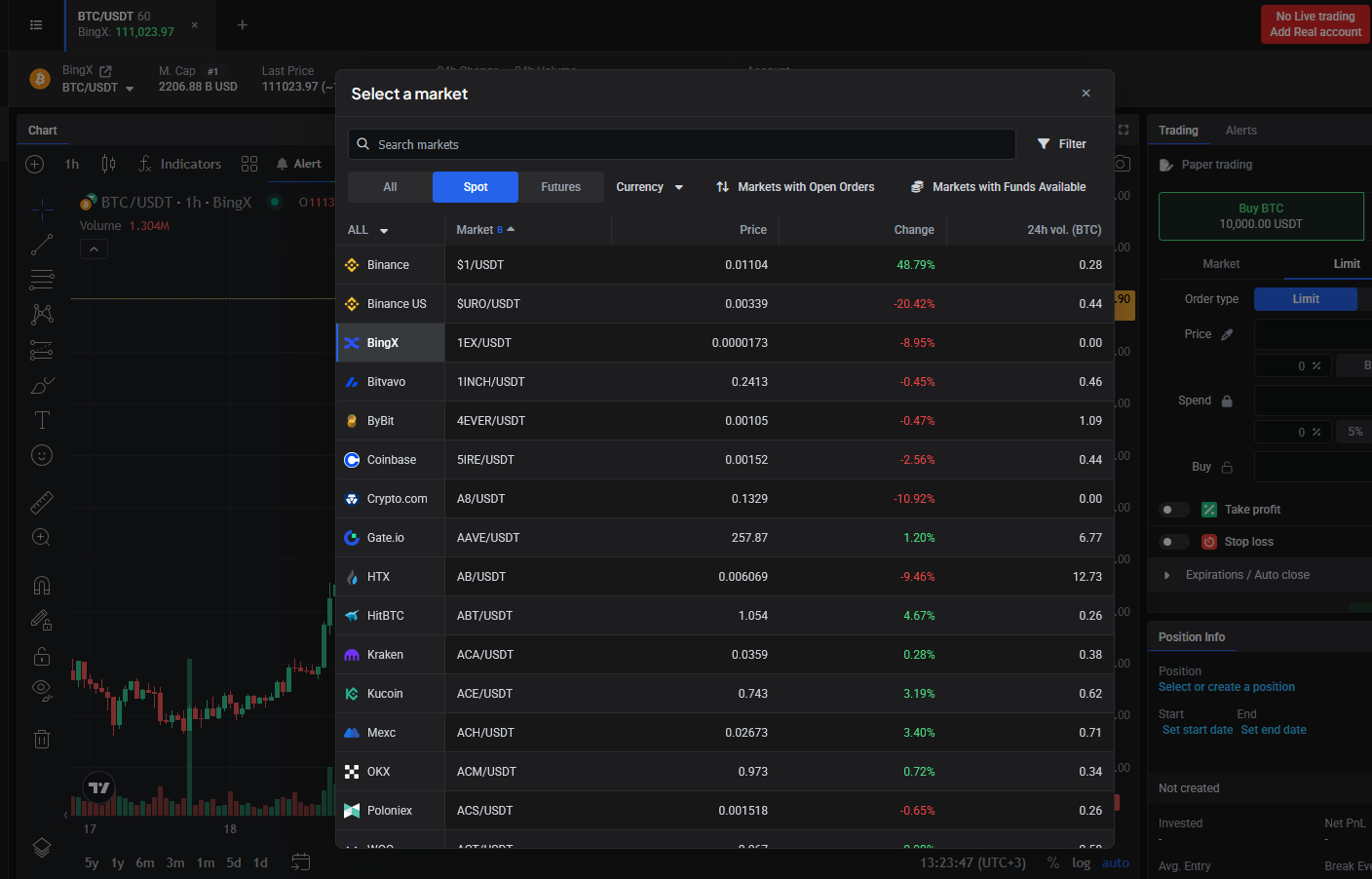Switch to the All markets tab
Screen dimensions: 1372x879
coord(390,187)
